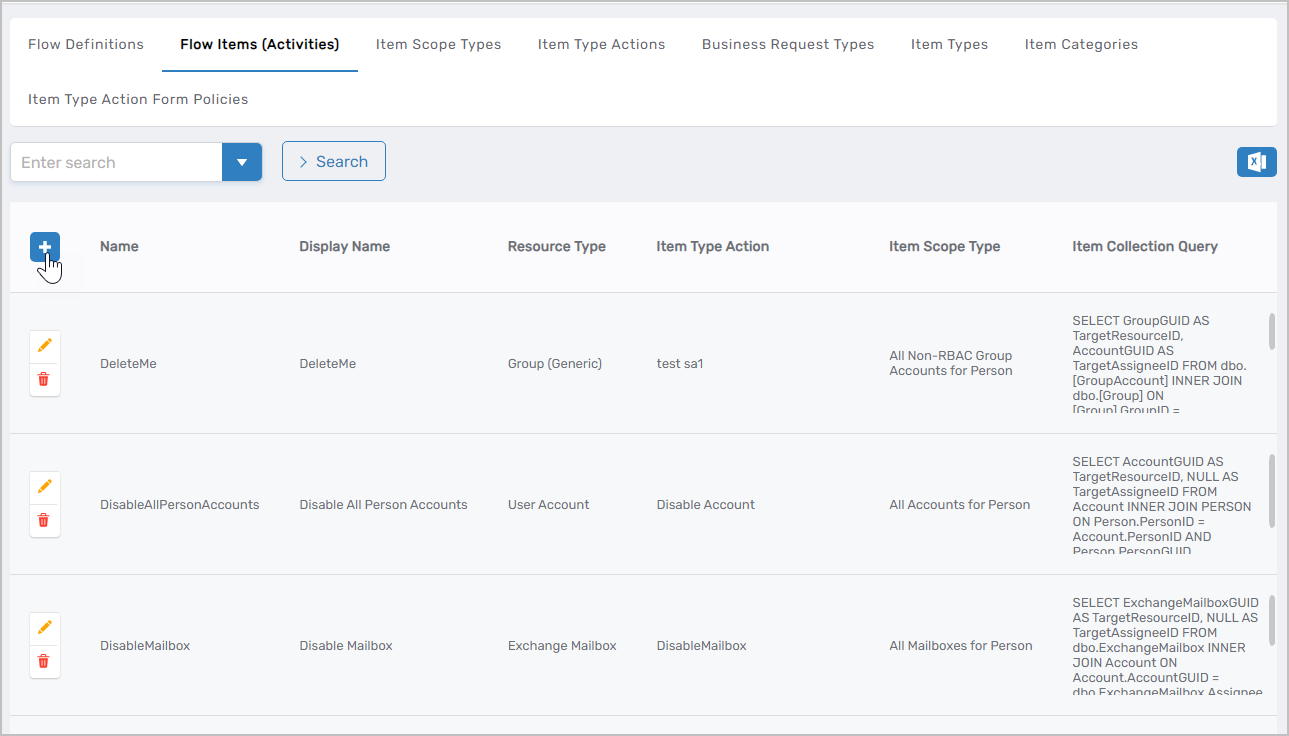Open the search options dropdown arrow
1289x736 pixels.
coord(241,162)
